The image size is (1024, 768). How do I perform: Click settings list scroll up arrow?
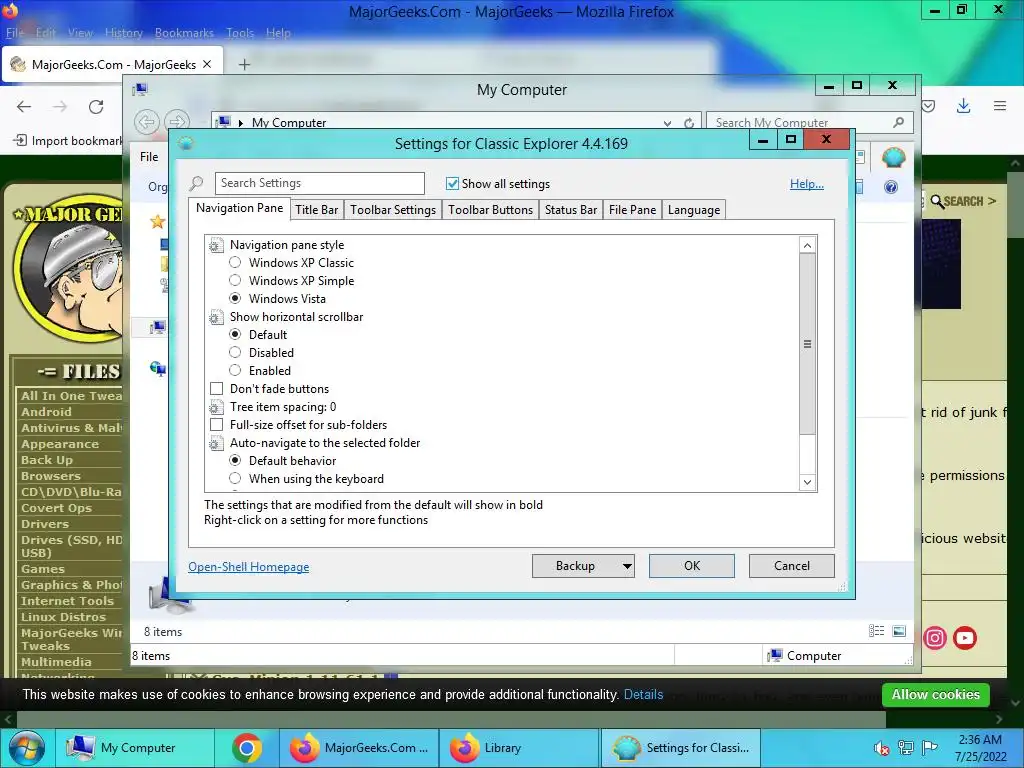(x=807, y=246)
